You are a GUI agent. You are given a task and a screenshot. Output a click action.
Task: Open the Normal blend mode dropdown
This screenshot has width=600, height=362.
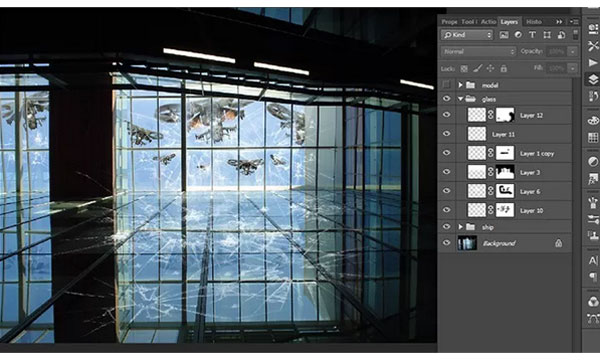click(x=478, y=52)
